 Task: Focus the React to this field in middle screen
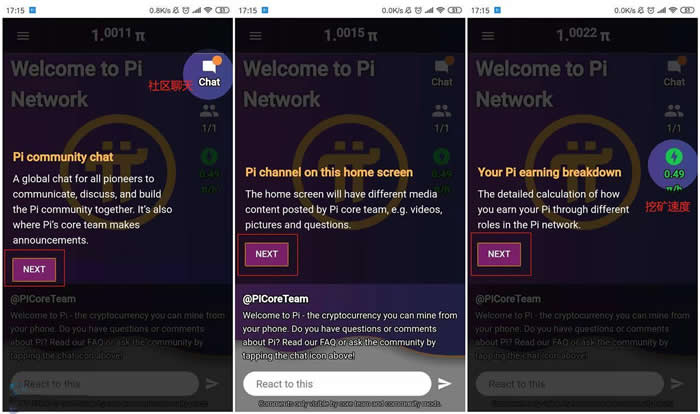point(337,384)
